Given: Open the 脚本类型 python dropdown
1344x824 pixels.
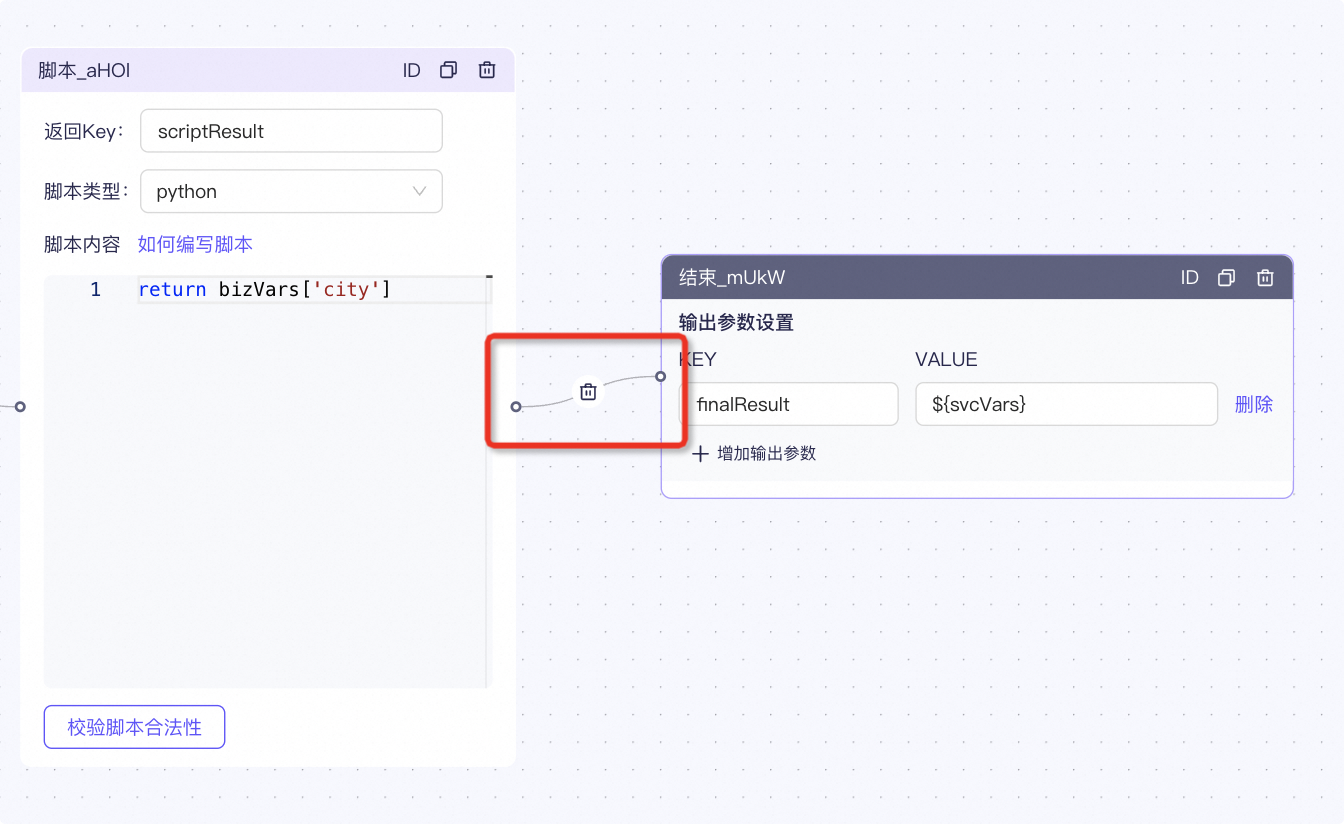Looking at the screenshot, I should pyautogui.click(x=291, y=191).
